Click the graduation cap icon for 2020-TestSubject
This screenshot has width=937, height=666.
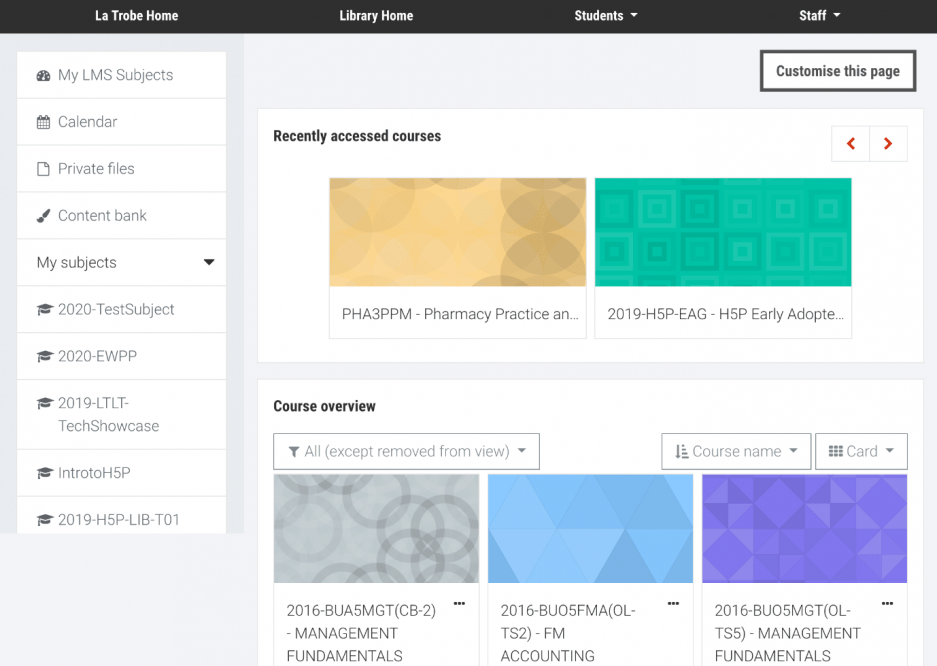[45, 309]
